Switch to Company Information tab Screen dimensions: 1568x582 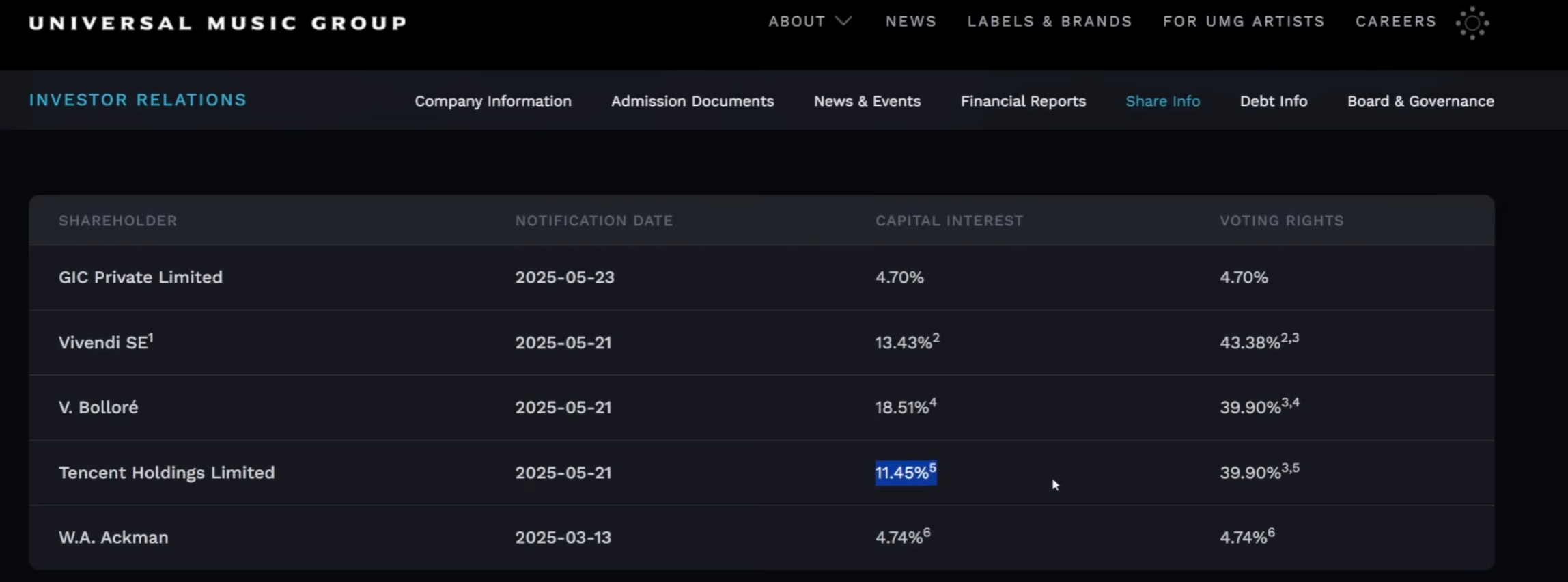point(493,101)
